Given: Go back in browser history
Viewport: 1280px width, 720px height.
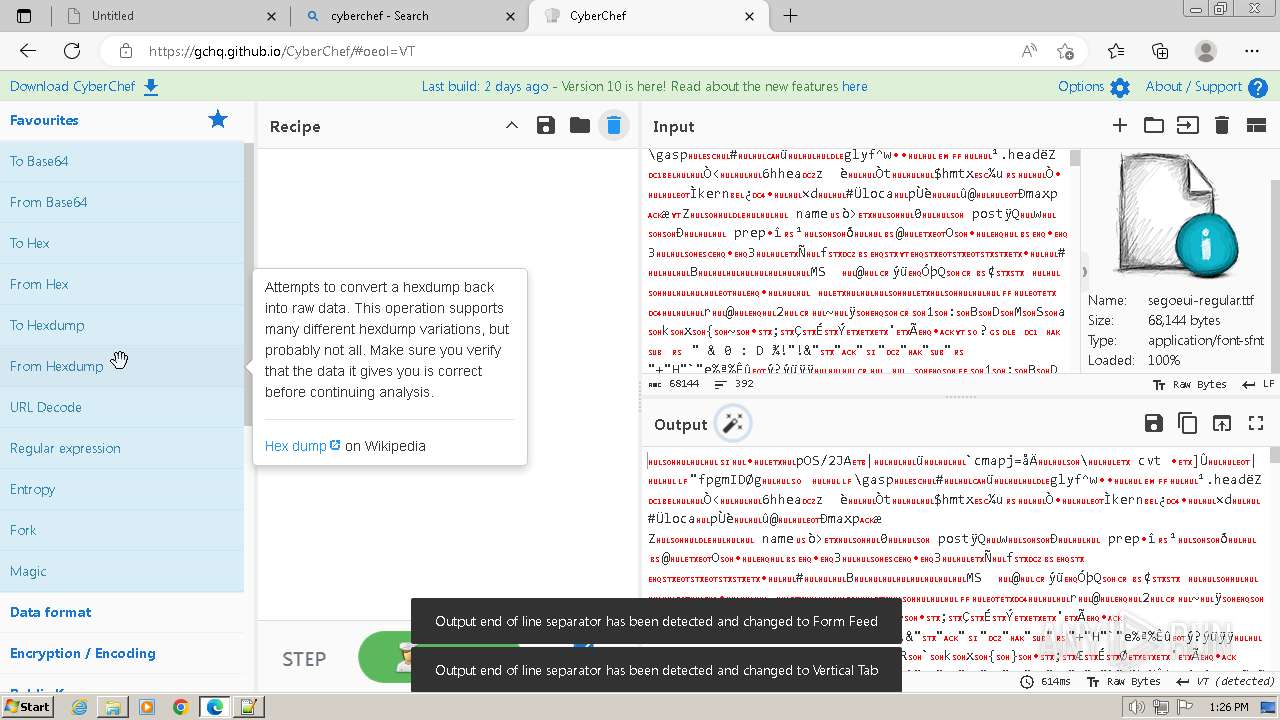Looking at the screenshot, I should [28, 51].
